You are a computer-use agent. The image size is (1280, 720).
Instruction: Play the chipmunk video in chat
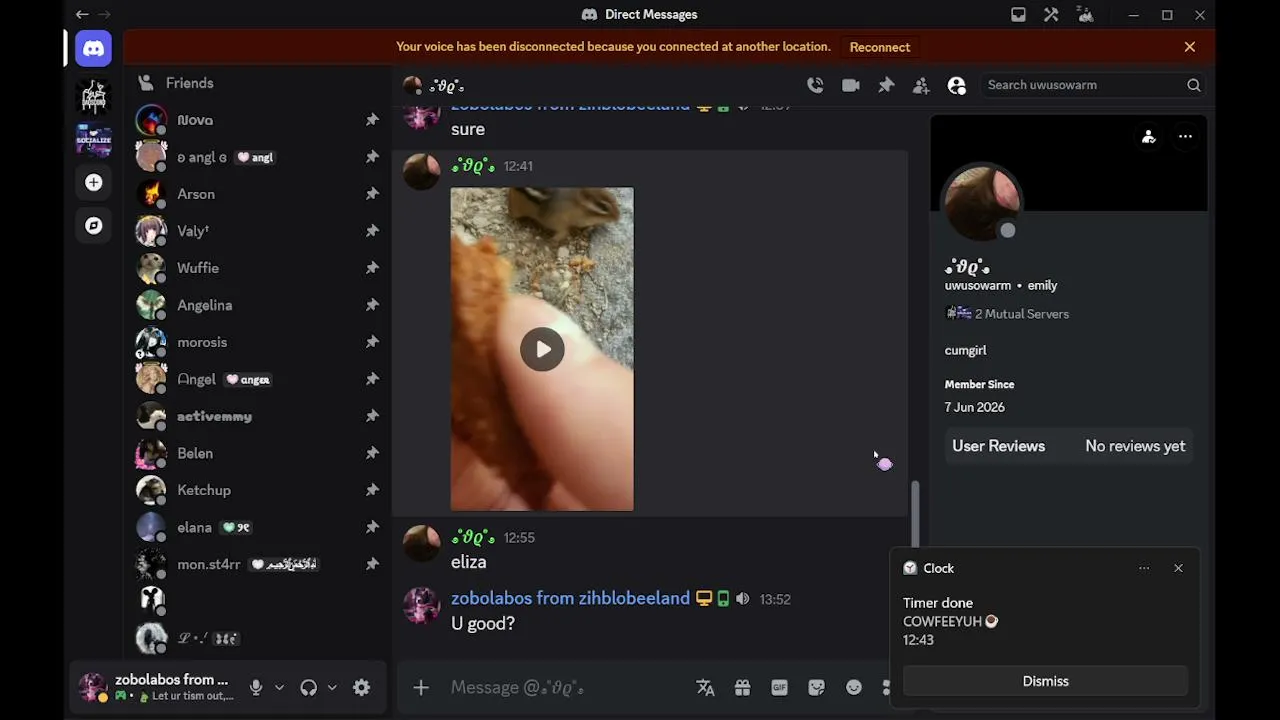[x=542, y=349]
